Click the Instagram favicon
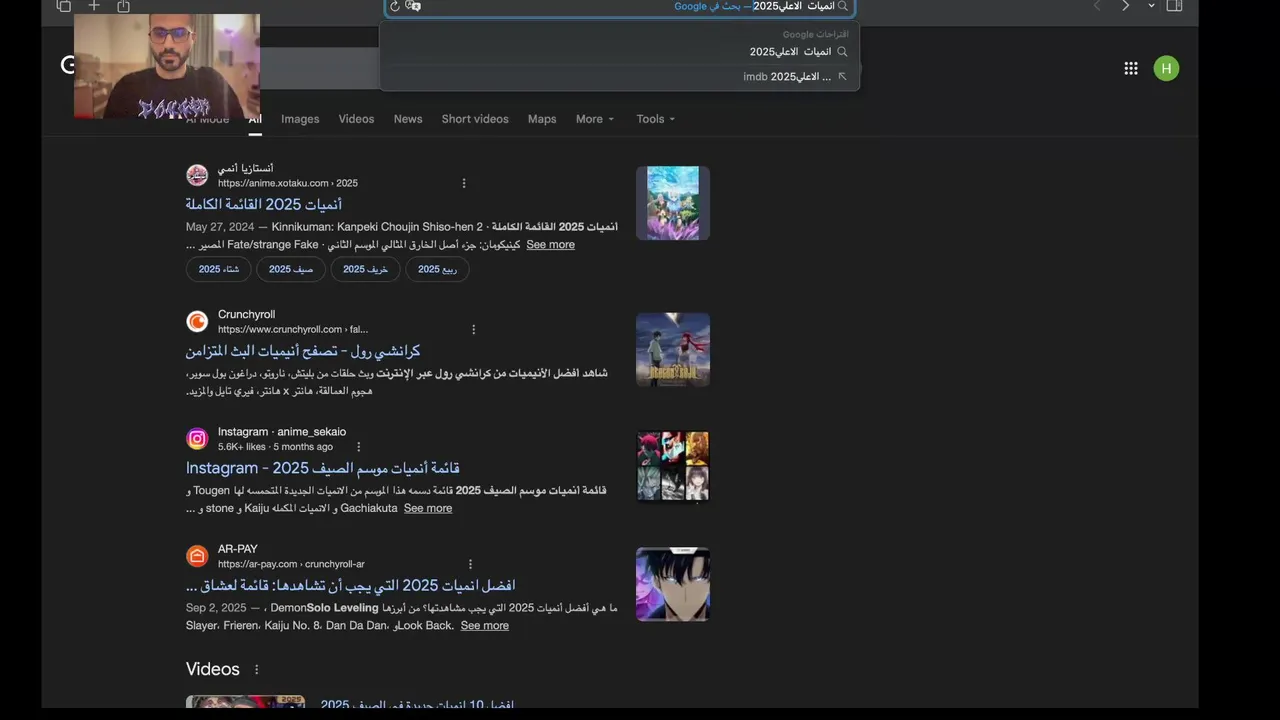Image resolution: width=1280 pixels, height=720 pixels. coord(197,438)
